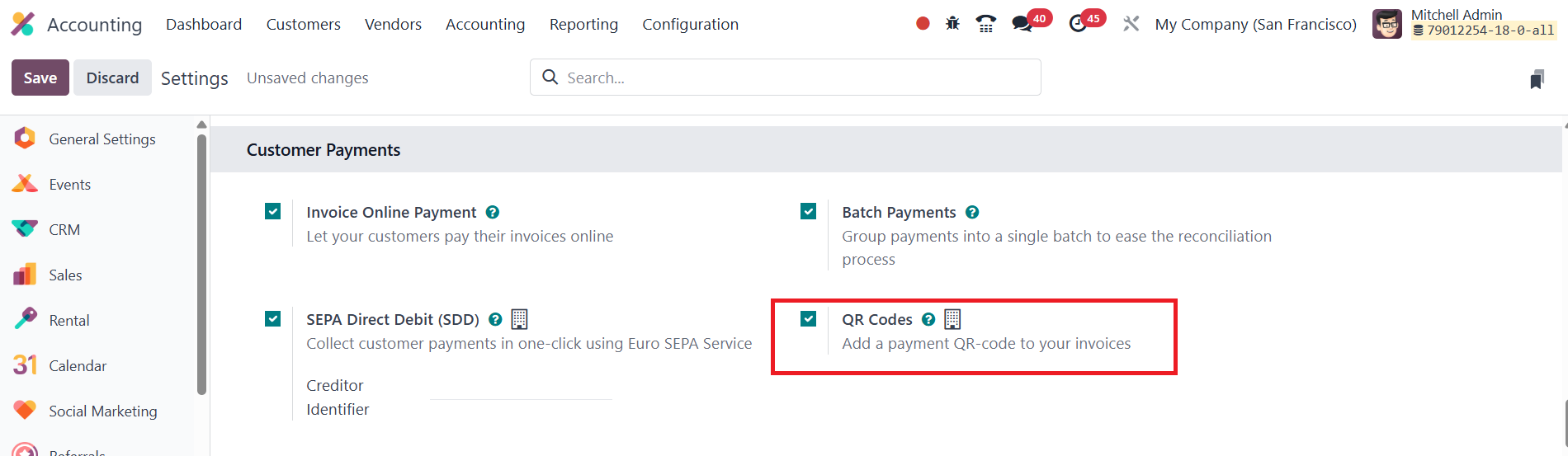Uncheck the Invoice Online Payment checkbox

(x=273, y=212)
